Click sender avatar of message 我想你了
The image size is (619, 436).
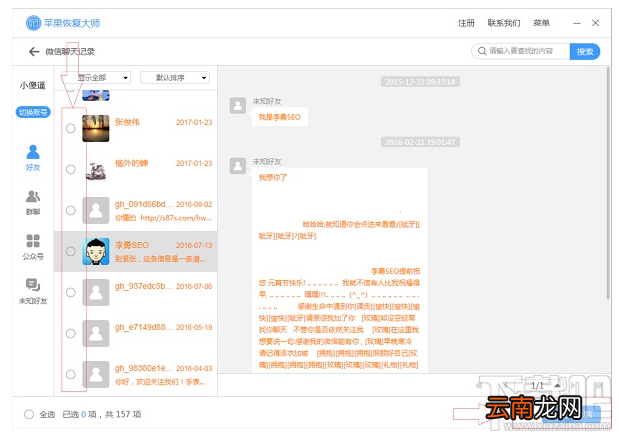(x=238, y=166)
